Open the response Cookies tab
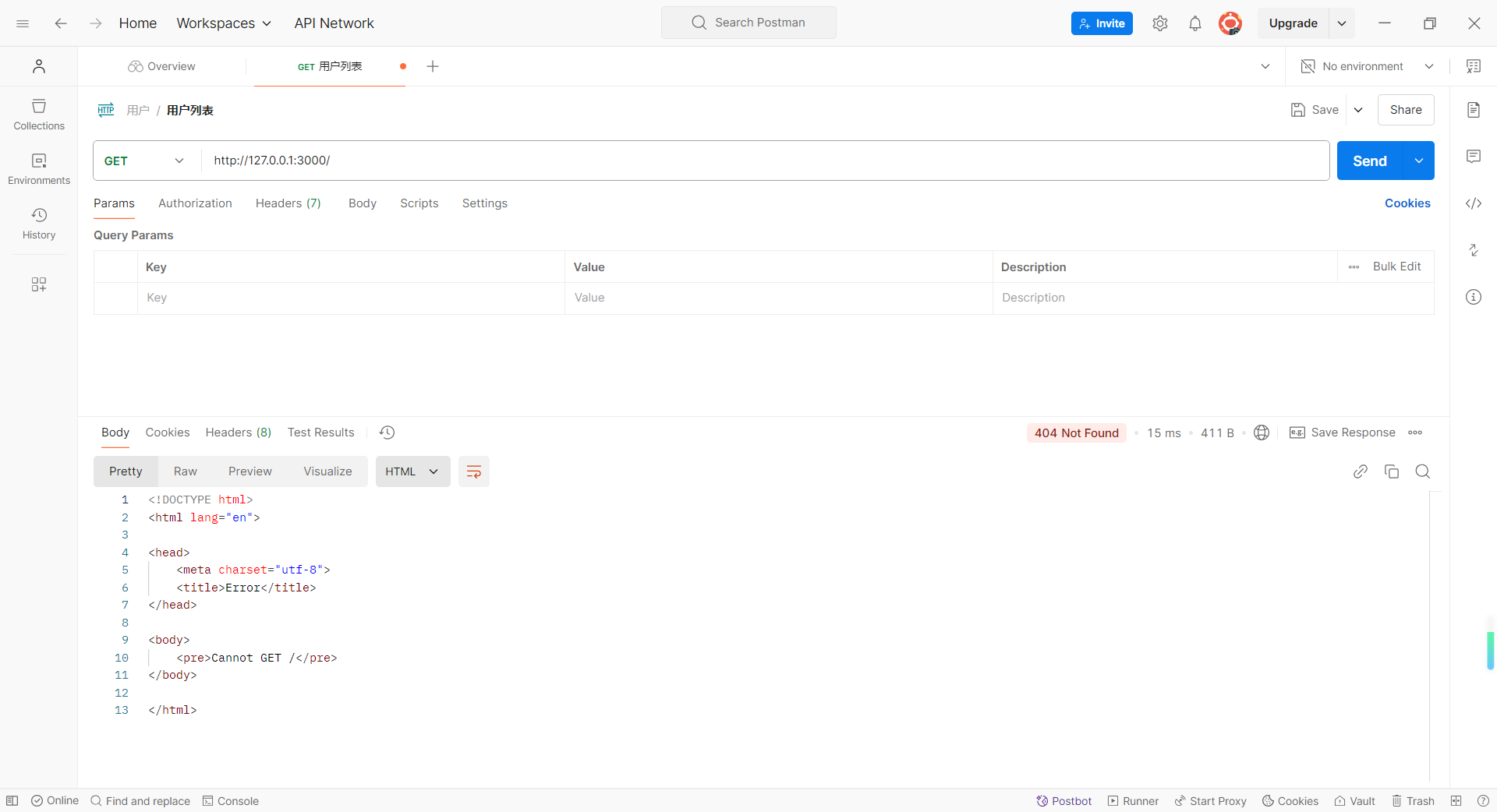 tap(168, 432)
